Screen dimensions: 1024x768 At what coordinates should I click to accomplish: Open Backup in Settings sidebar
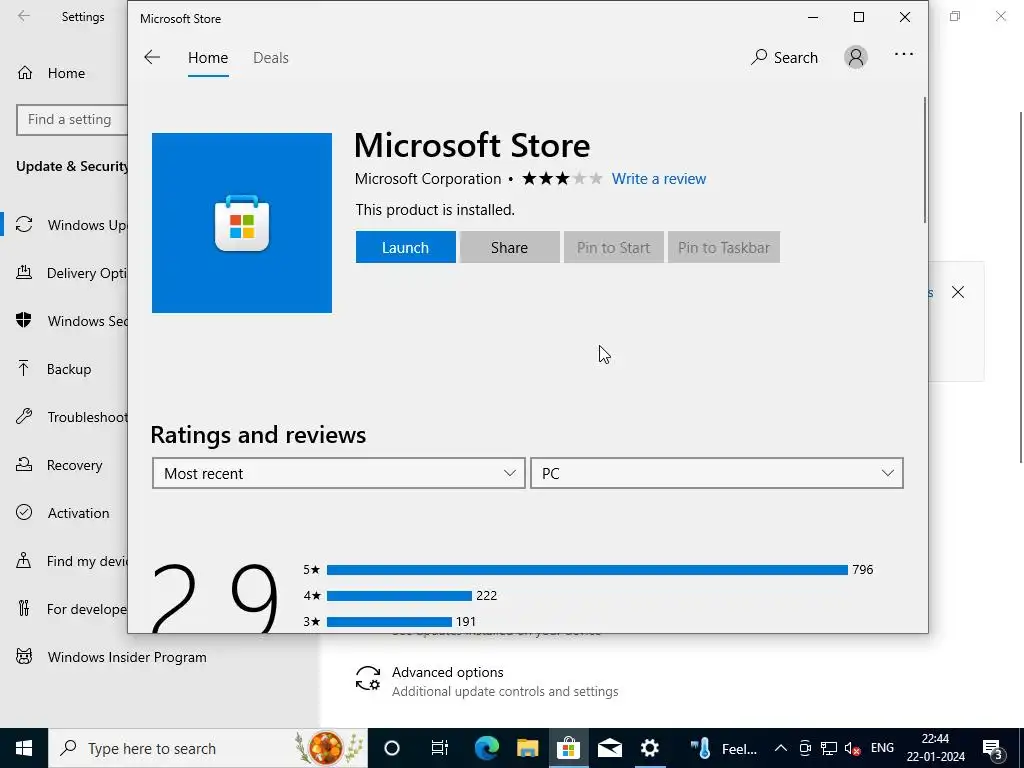click(69, 369)
